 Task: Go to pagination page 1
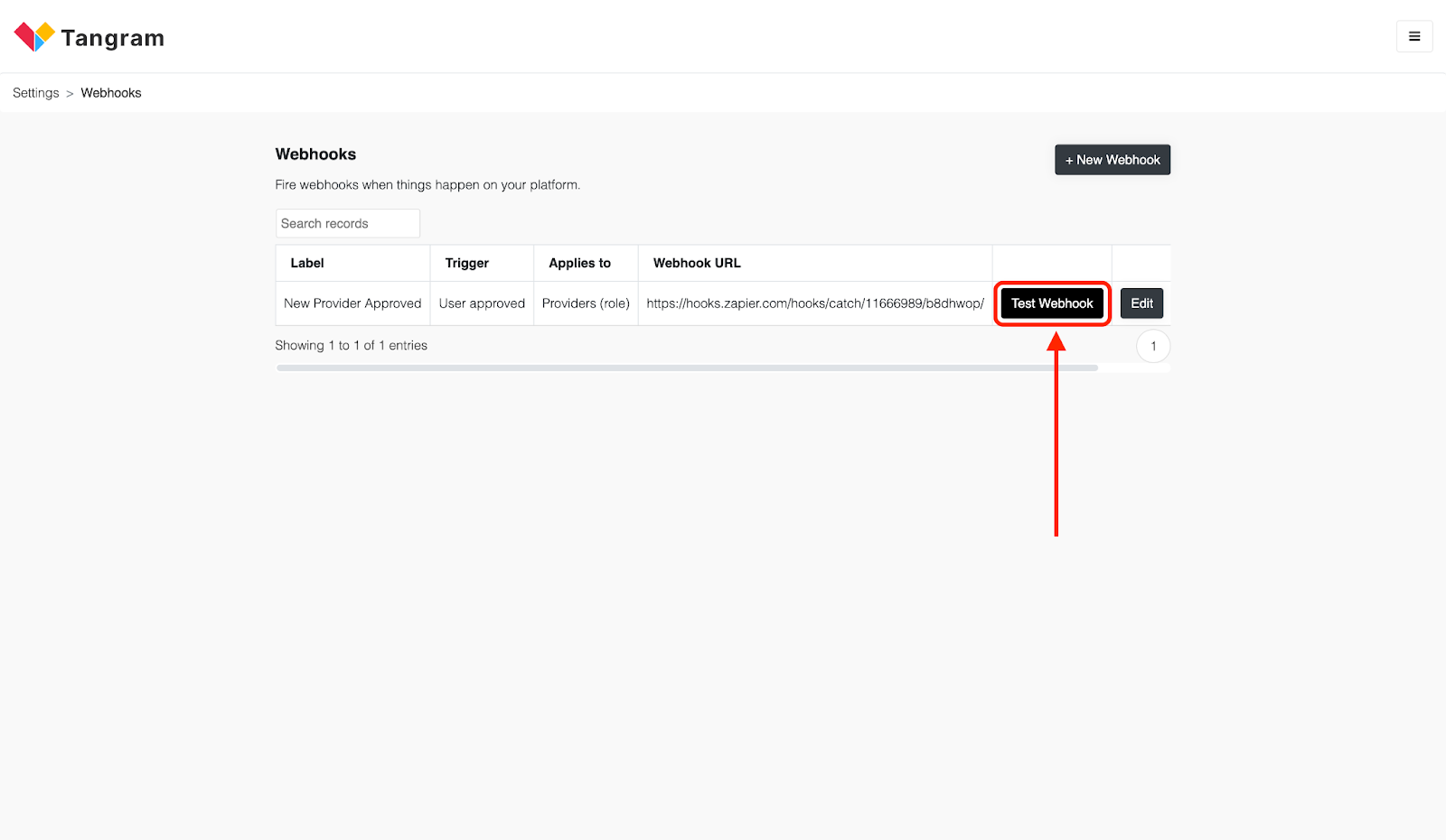(x=1153, y=346)
